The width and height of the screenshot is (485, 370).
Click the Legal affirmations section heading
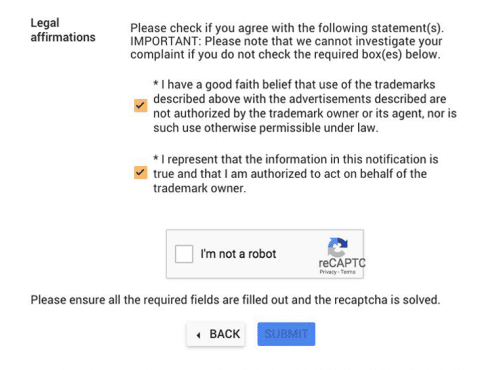(63, 30)
